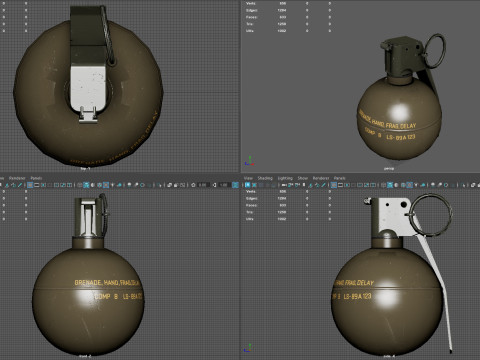Open View Transform dropdown in front panel
The image size is (480, 360).
pos(235,185)
